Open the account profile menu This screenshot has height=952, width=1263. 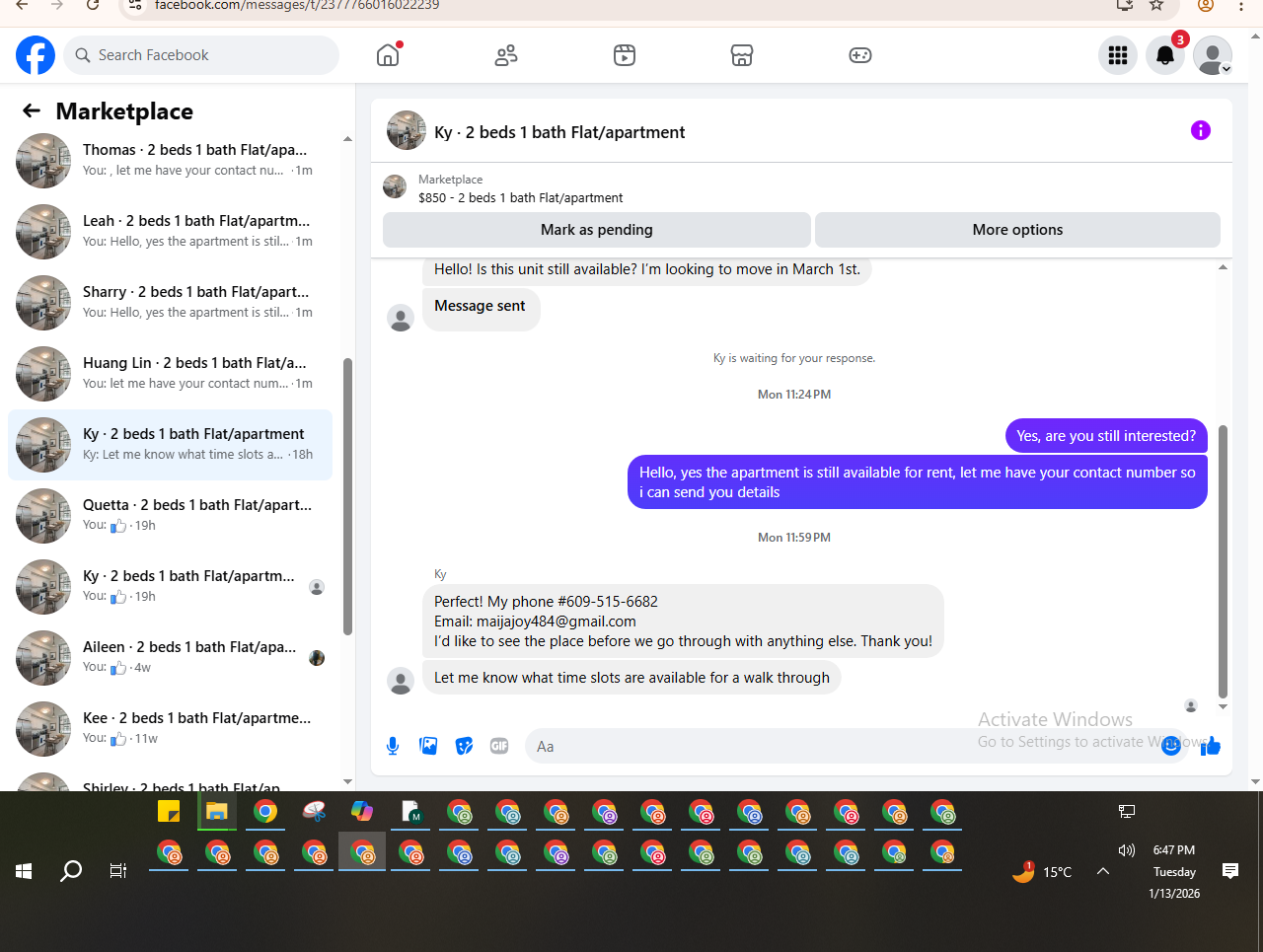1213,55
